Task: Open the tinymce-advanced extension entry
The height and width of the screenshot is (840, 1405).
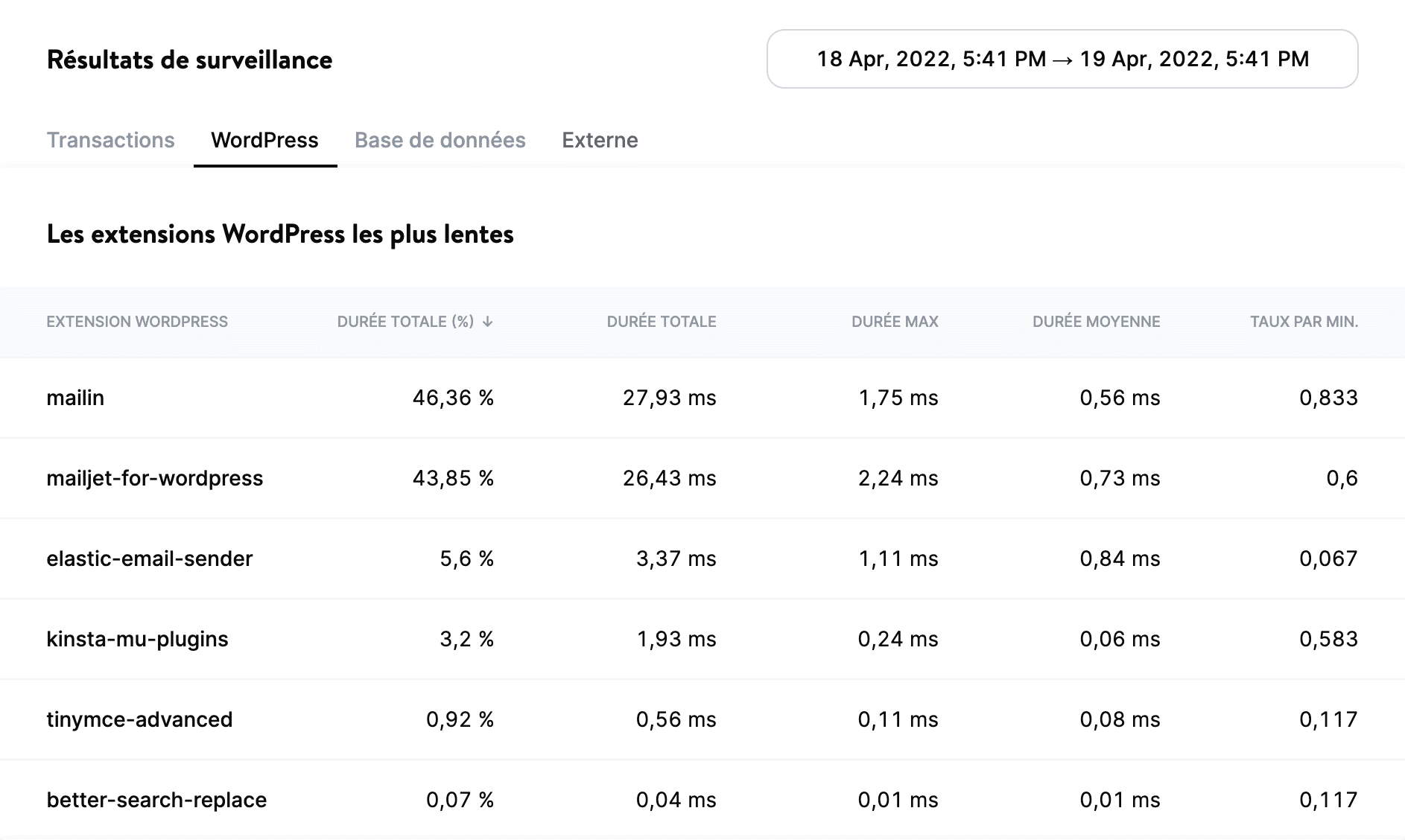Action: coord(139,719)
